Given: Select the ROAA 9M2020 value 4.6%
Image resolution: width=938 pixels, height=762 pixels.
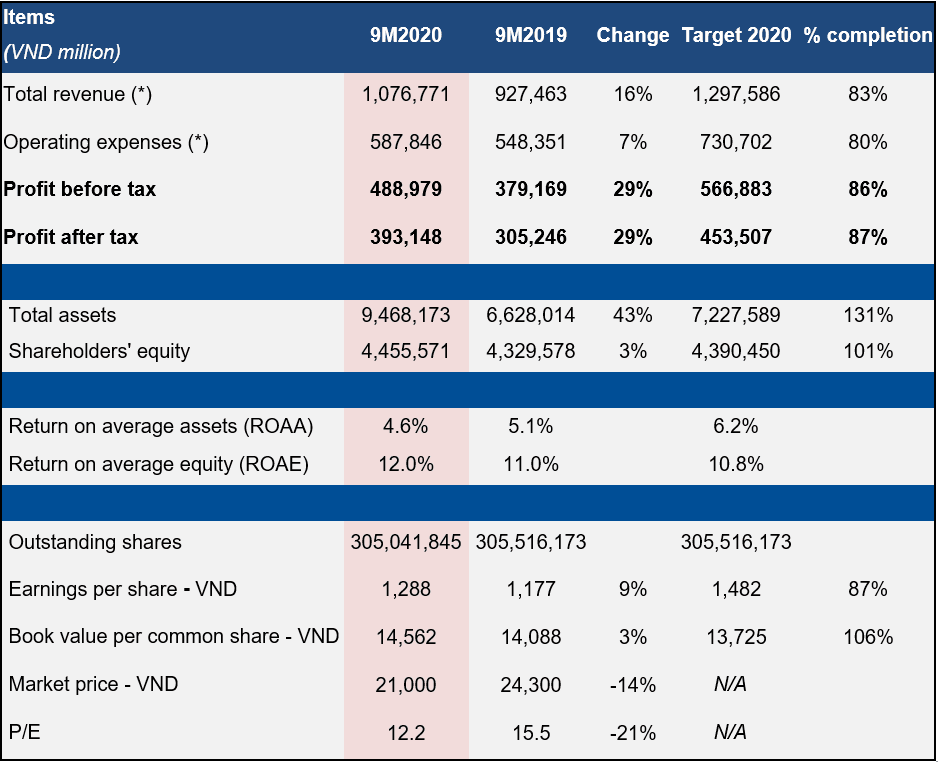Looking at the screenshot, I should tap(406, 427).
